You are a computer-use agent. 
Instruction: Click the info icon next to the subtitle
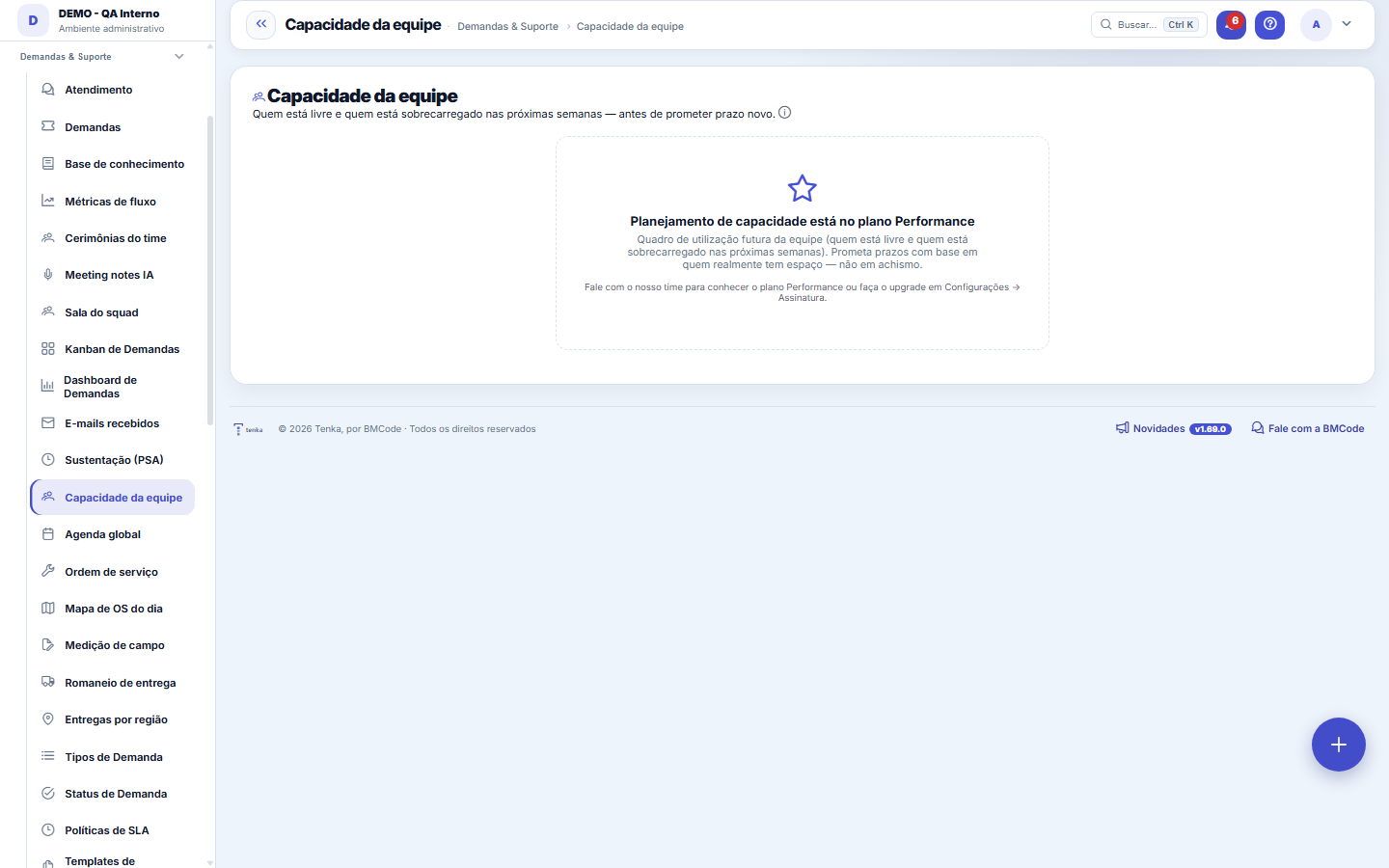pos(785,113)
